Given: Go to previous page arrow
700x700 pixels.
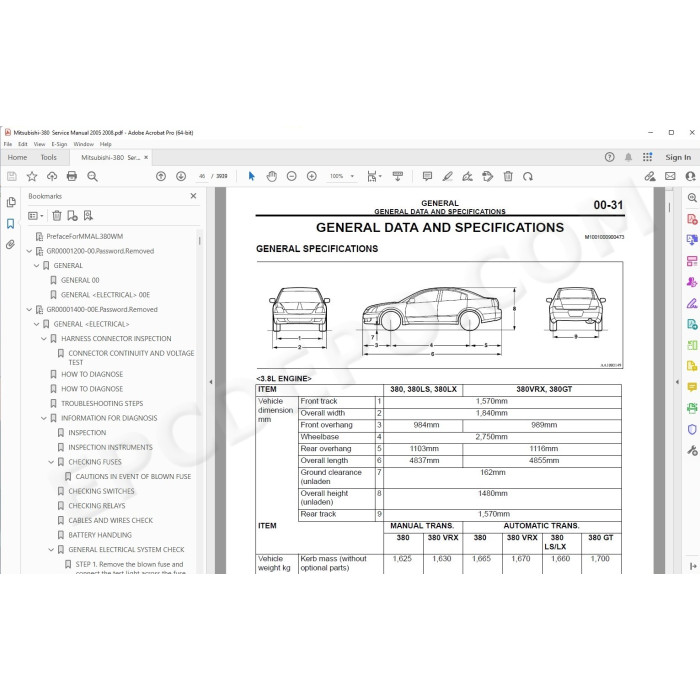Looking at the screenshot, I should [161, 176].
